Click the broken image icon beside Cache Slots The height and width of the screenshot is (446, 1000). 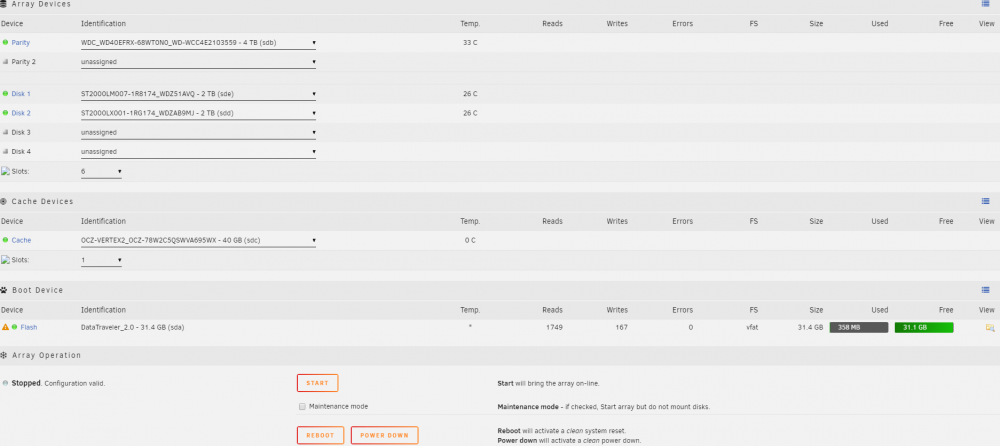pos(5,260)
